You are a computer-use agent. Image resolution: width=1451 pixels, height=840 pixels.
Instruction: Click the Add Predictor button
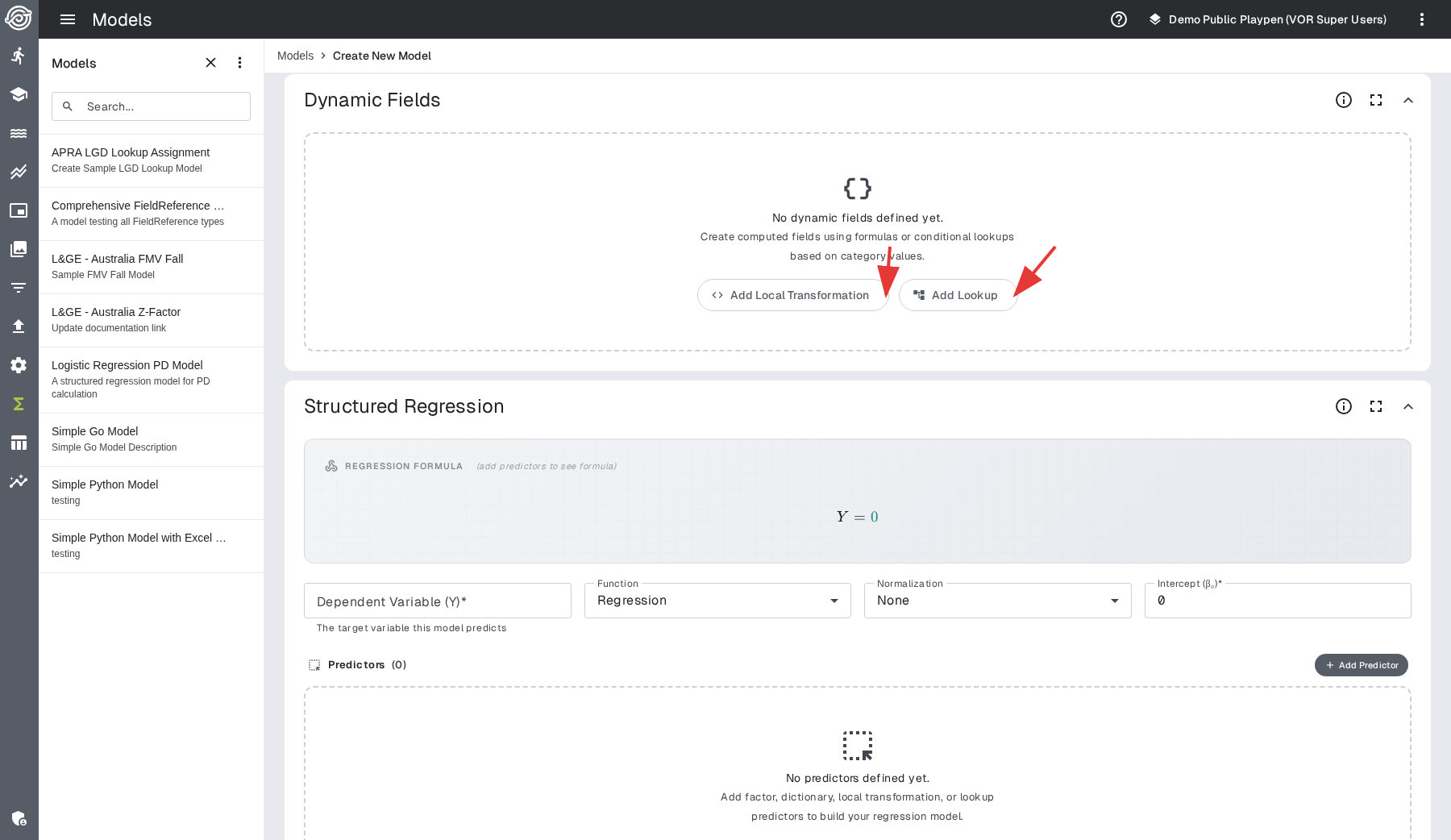1361,665
